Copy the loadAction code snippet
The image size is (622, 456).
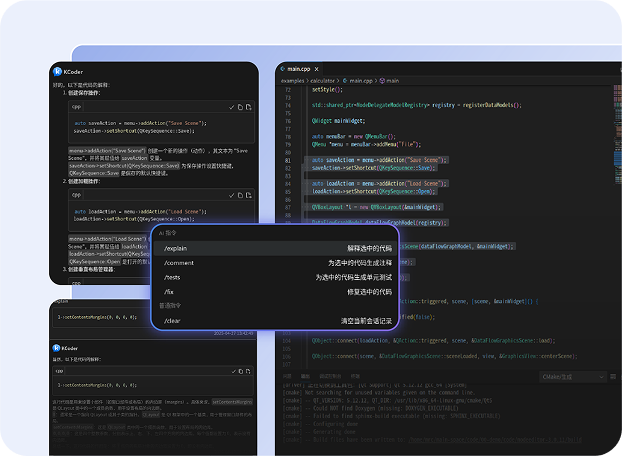pyautogui.click(x=240, y=195)
